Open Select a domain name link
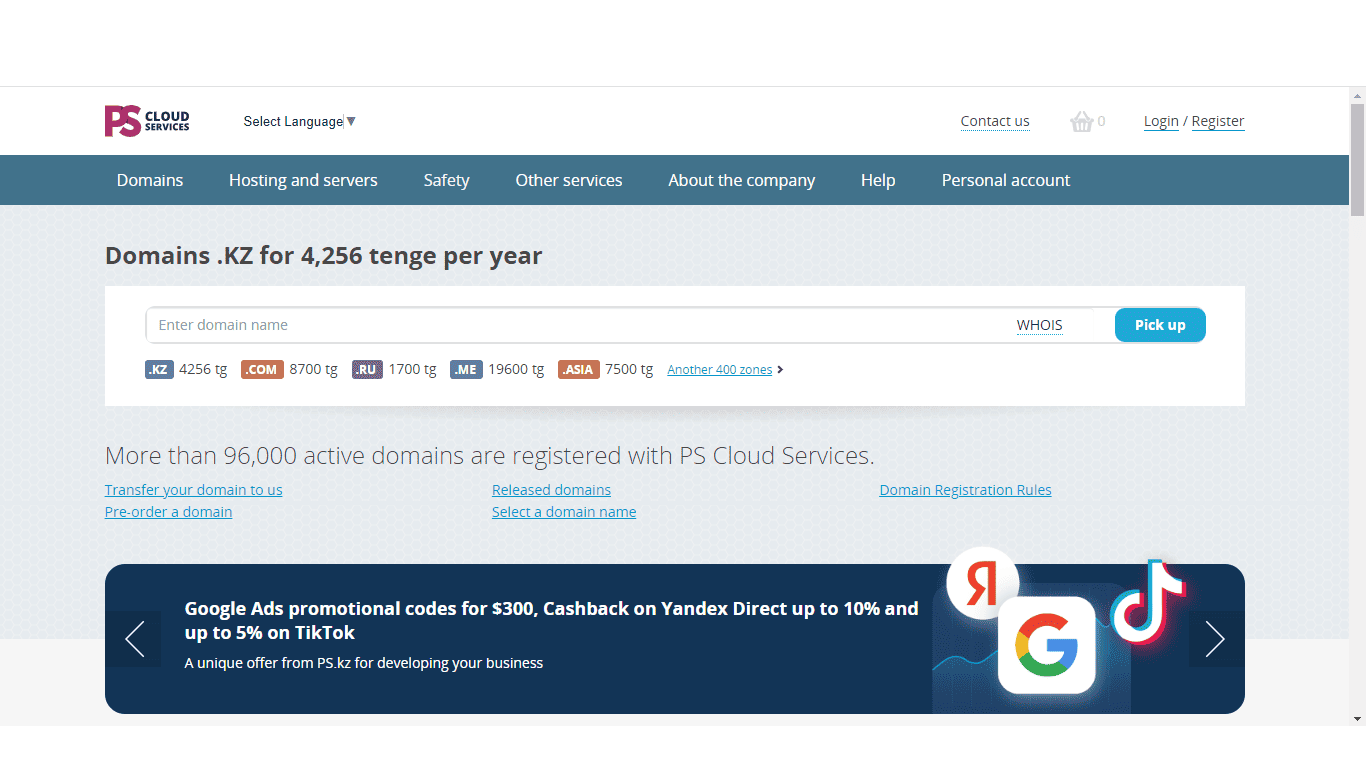The height and width of the screenshot is (768, 1366). tap(564, 512)
